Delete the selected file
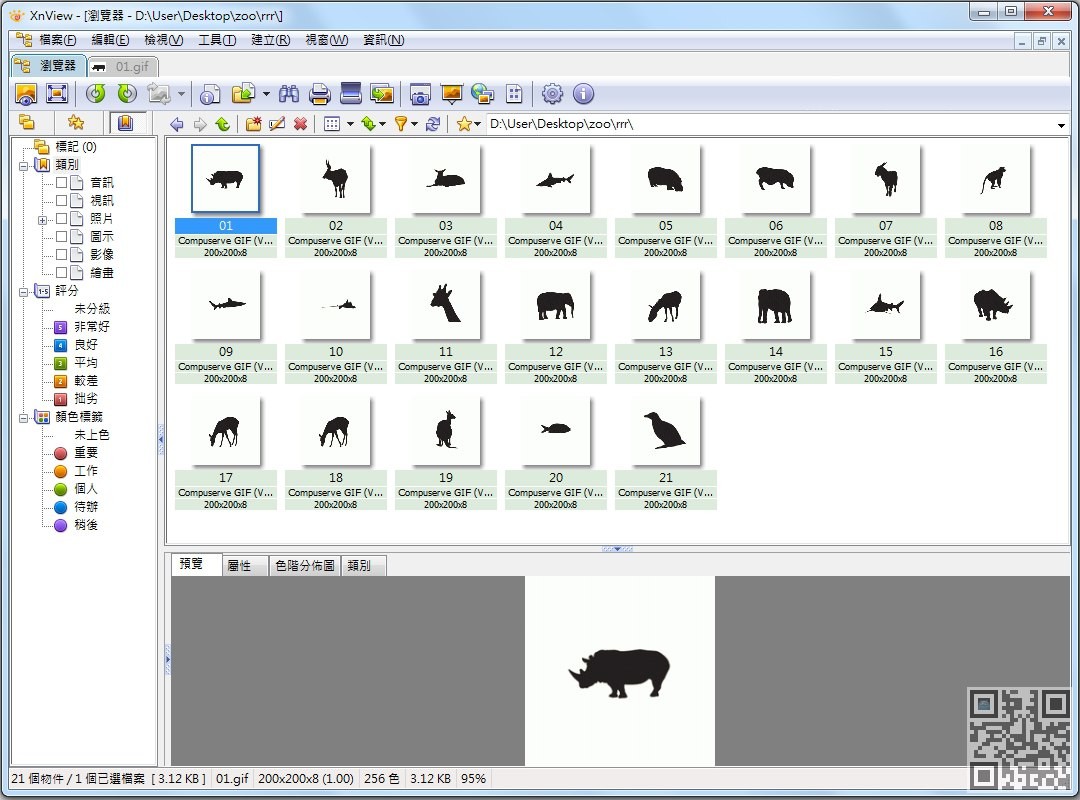 pos(300,124)
